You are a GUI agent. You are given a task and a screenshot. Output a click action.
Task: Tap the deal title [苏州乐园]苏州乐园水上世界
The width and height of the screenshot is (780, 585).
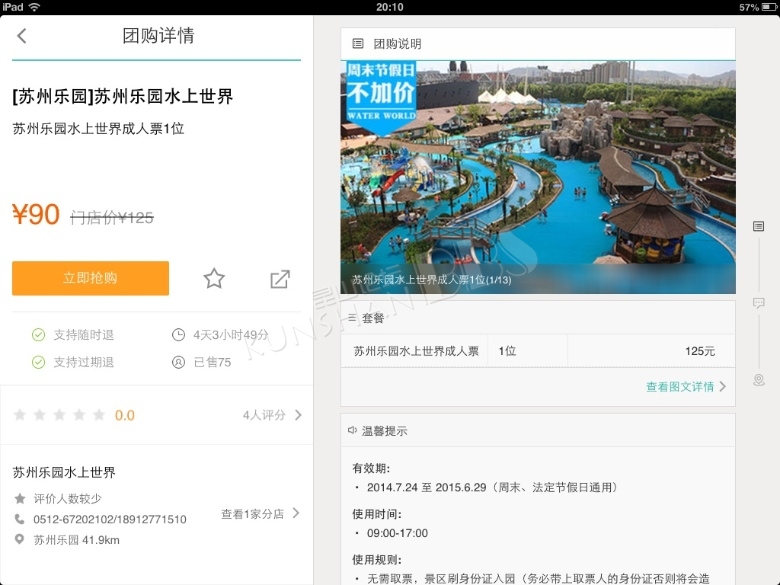[122, 96]
